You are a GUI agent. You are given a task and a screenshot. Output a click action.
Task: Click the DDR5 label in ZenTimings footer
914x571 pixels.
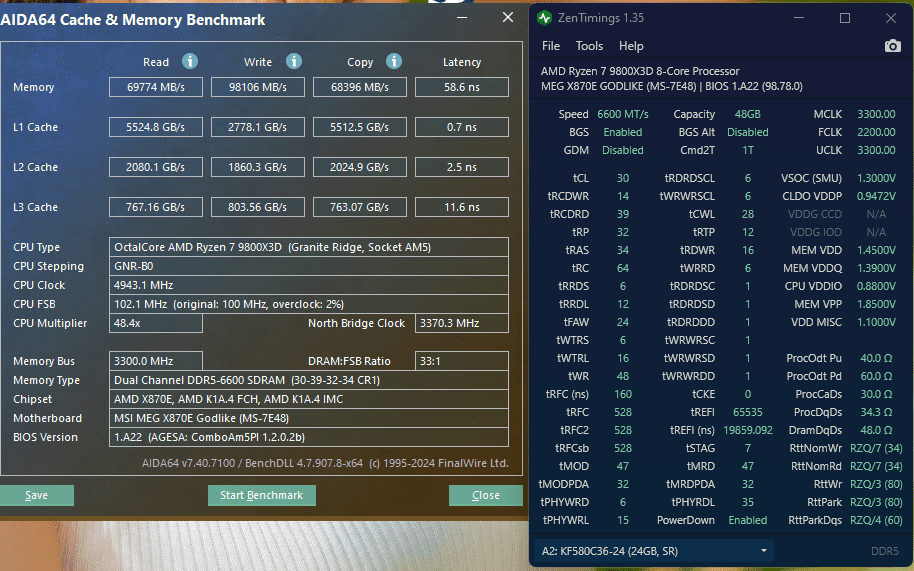click(885, 551)
